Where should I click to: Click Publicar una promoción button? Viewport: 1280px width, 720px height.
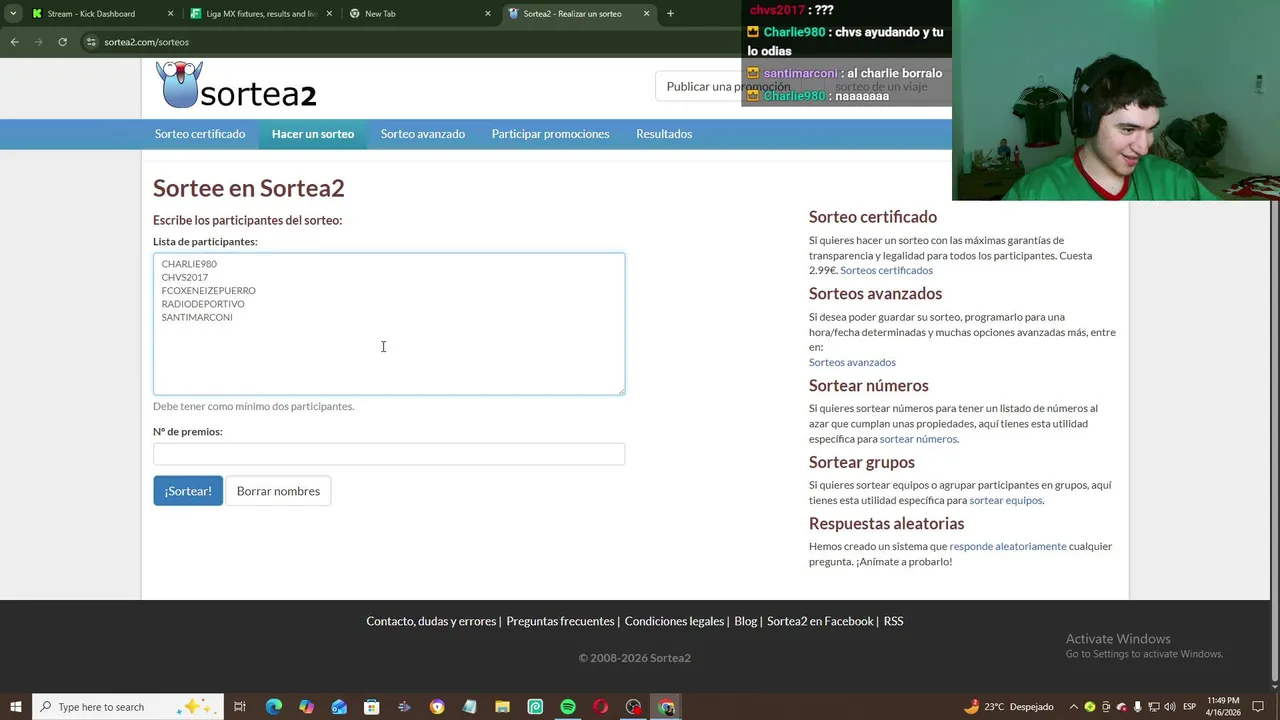coord(728,86)
